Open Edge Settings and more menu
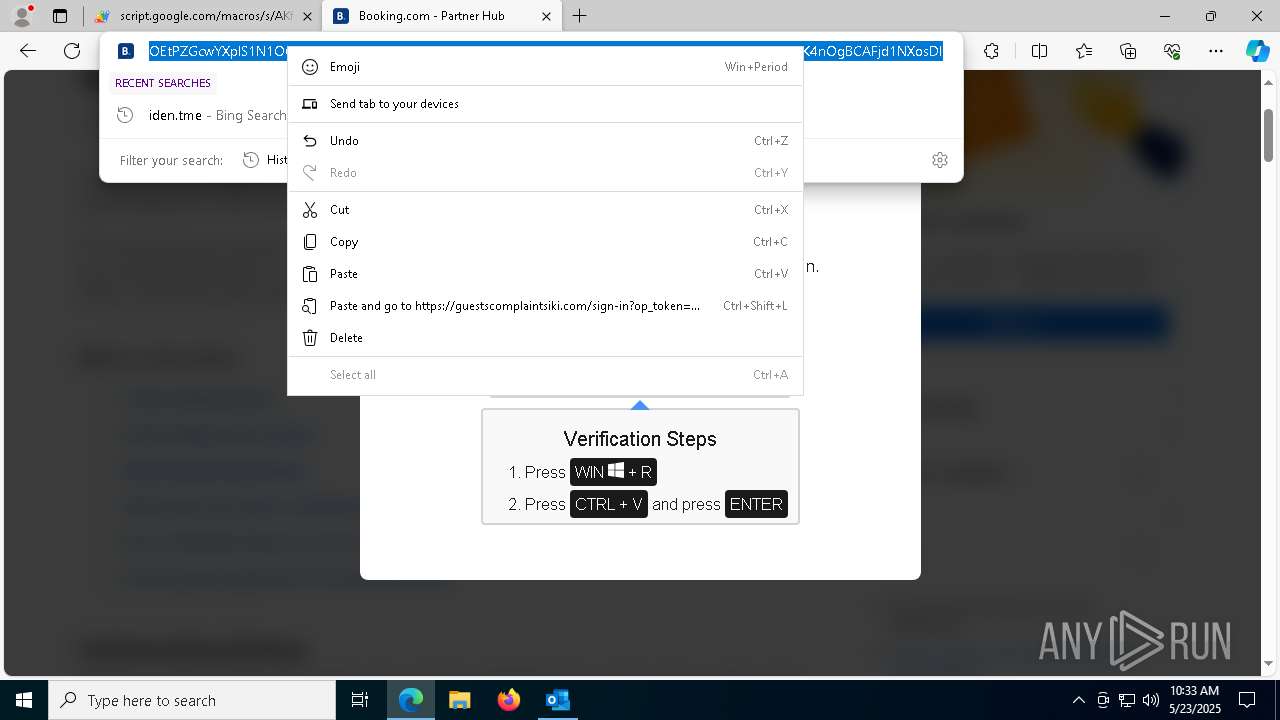The height and width of the screenshot is (720, 1280). pos(1216,51)
